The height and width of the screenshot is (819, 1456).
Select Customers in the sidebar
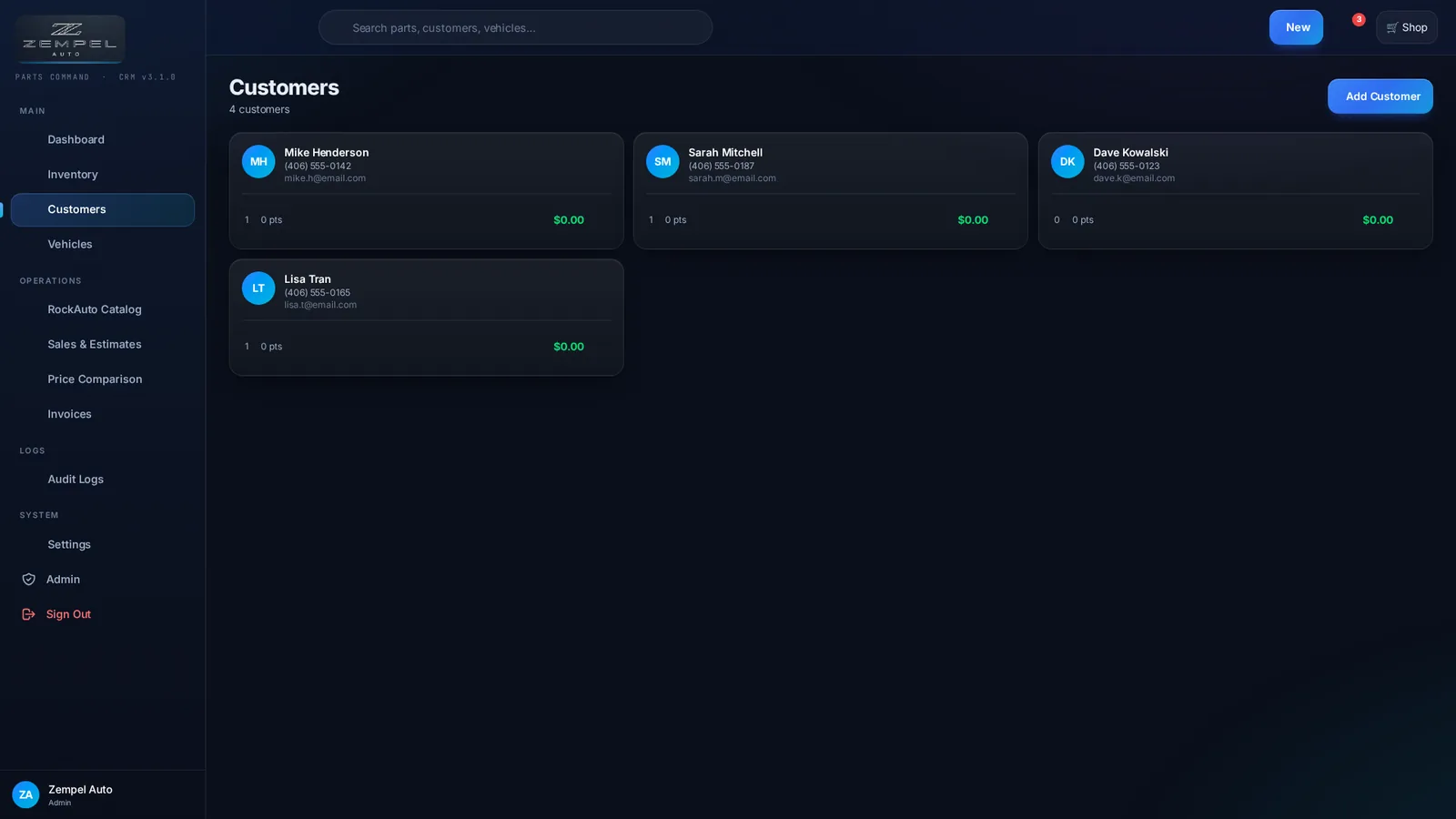point(103,209)
